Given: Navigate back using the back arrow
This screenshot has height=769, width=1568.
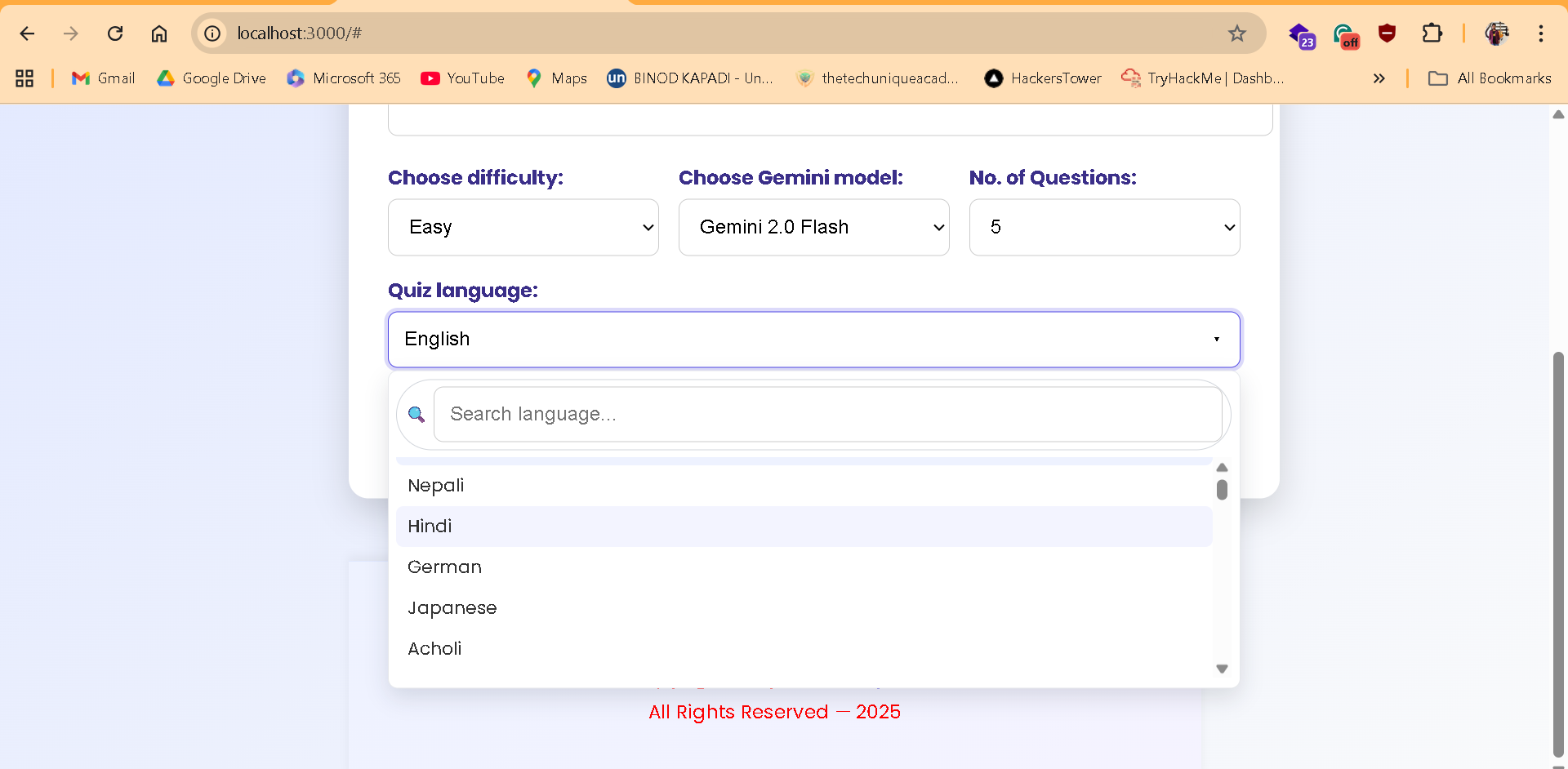Looking at the screenshot, I should [27, 33].
